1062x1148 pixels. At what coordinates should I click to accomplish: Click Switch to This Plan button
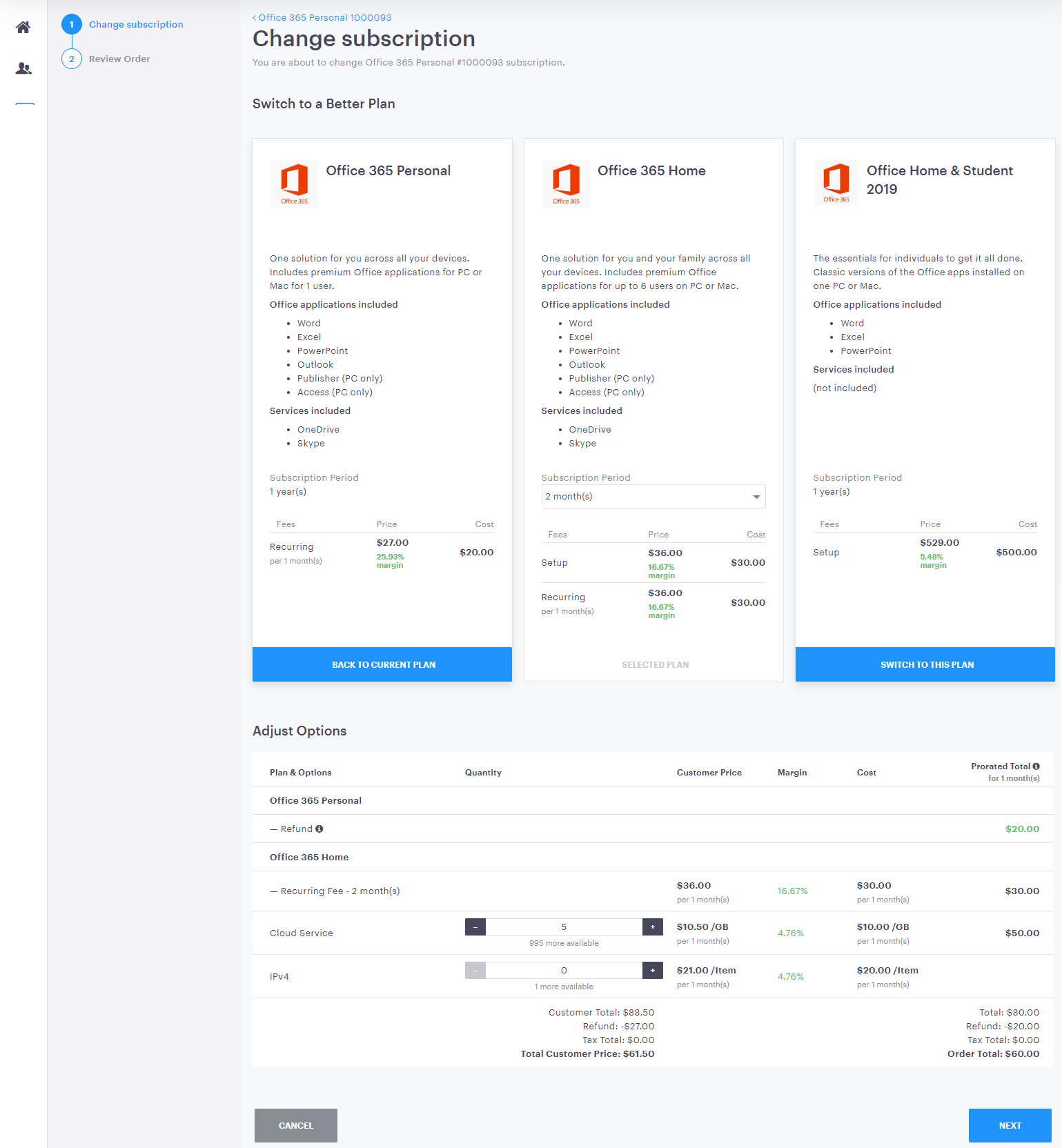pyautogui.click(x=925, y=664)
